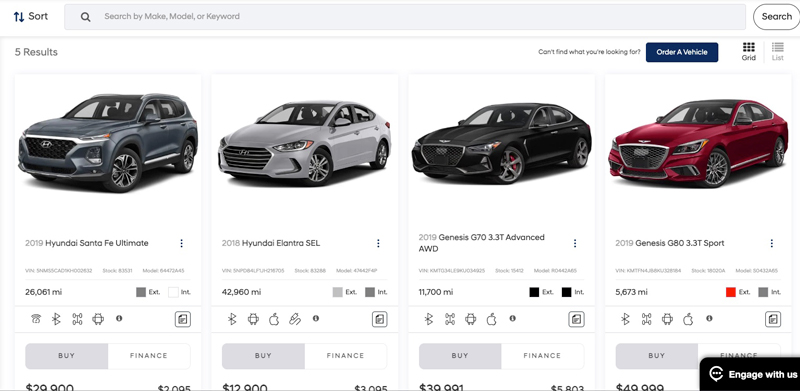Click the features info icon on Santa Fe card

click(x=119, y=318)
